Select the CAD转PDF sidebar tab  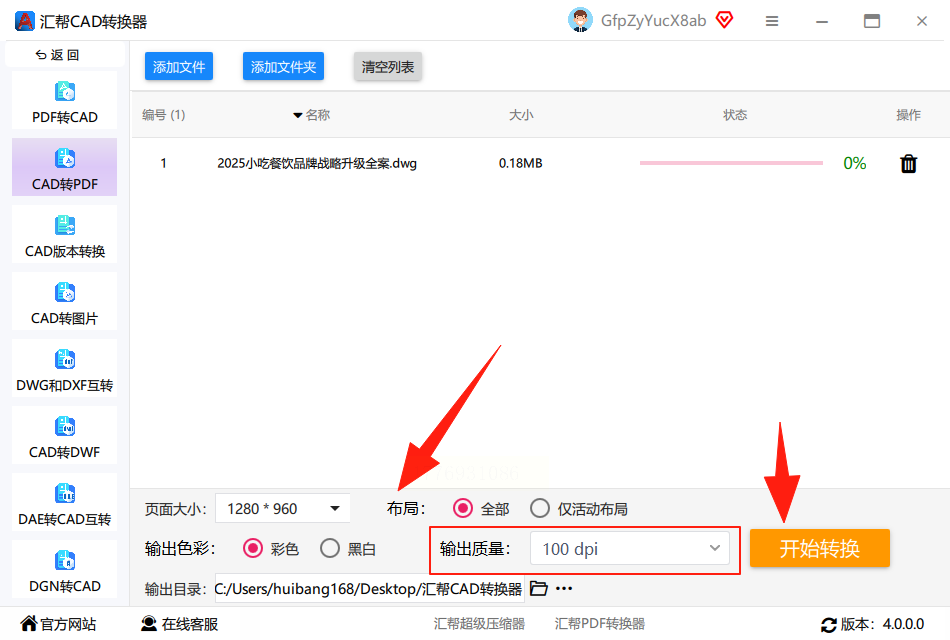point(64,167)
